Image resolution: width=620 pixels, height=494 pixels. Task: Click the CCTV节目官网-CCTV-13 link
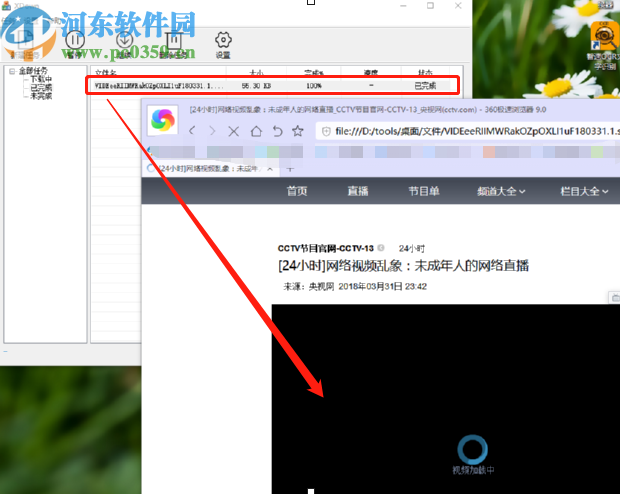[x=325, y=248]
